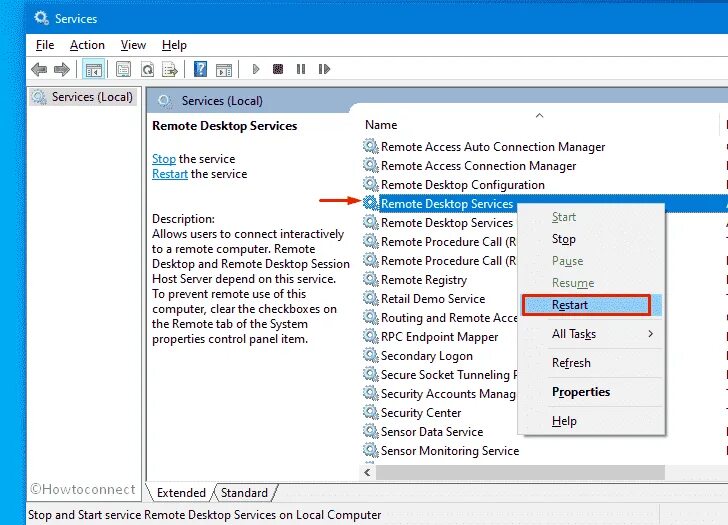Click the Name column header to sort

tap(539, 124)
